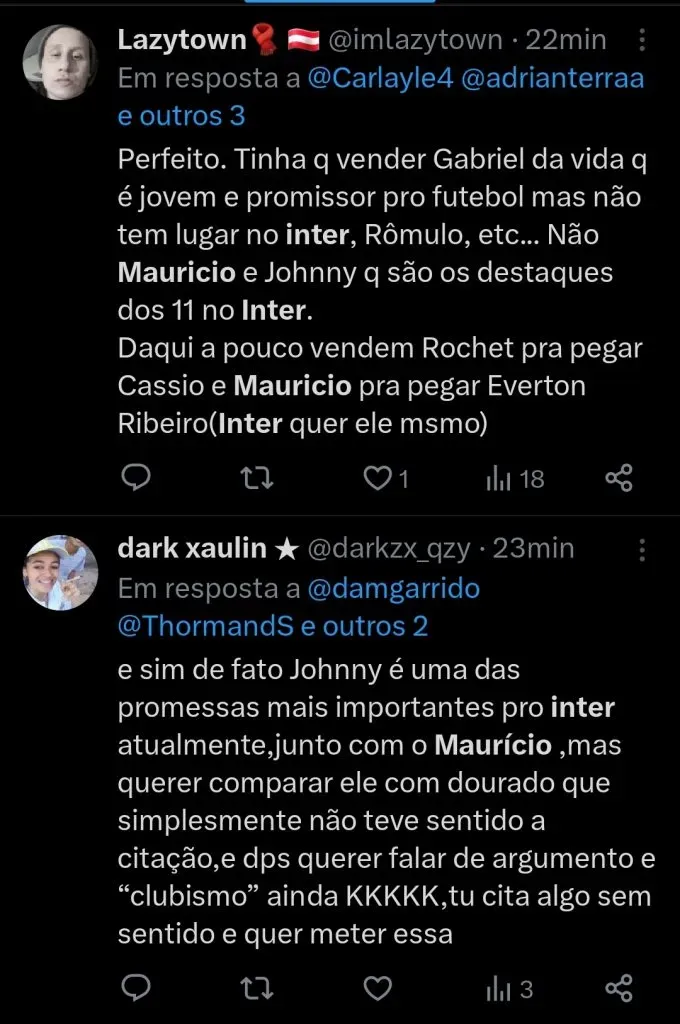This screenshot has width=680, height=1024.
Task: Open the @imlazytown username handle
Action: 416,40
